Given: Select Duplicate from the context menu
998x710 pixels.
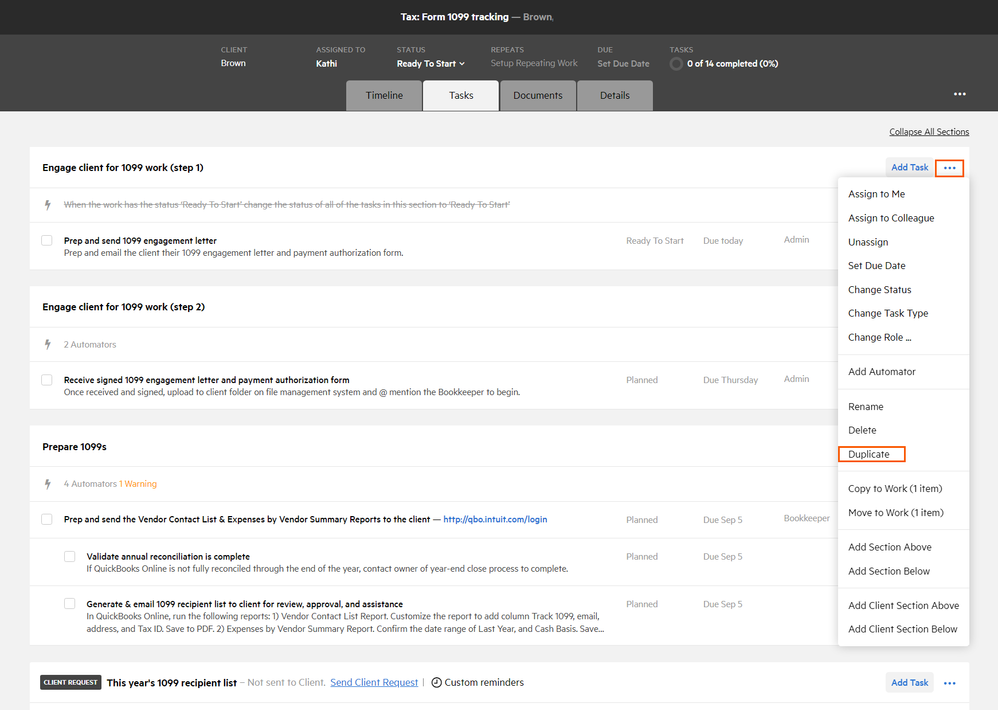Looking at the screenshot, I should [869, 454].
